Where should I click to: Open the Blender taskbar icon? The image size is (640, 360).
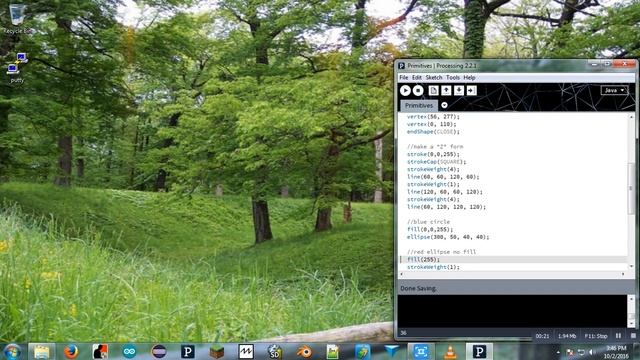(304, 351)
